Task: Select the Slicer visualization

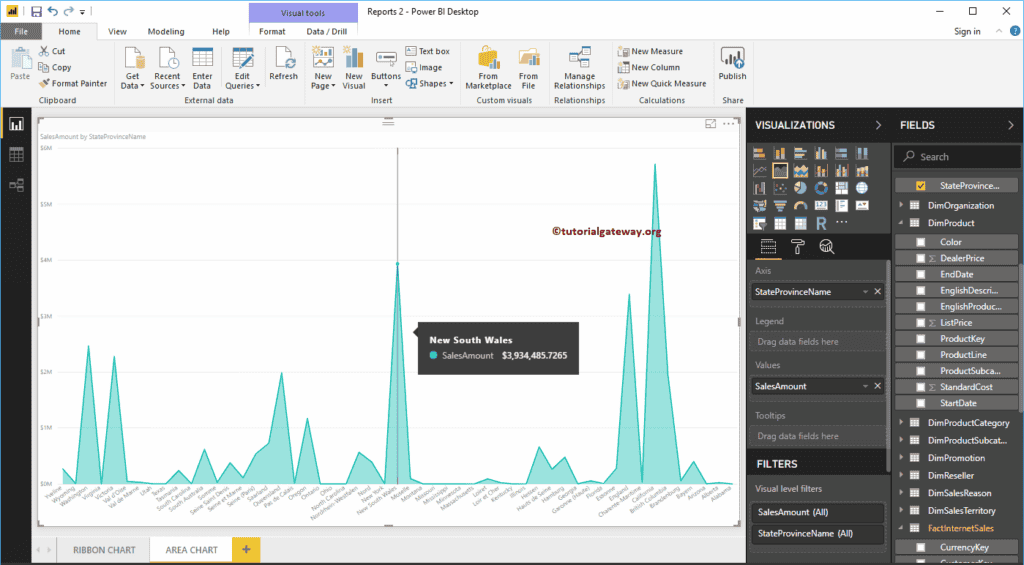Action: pos(759,223)
